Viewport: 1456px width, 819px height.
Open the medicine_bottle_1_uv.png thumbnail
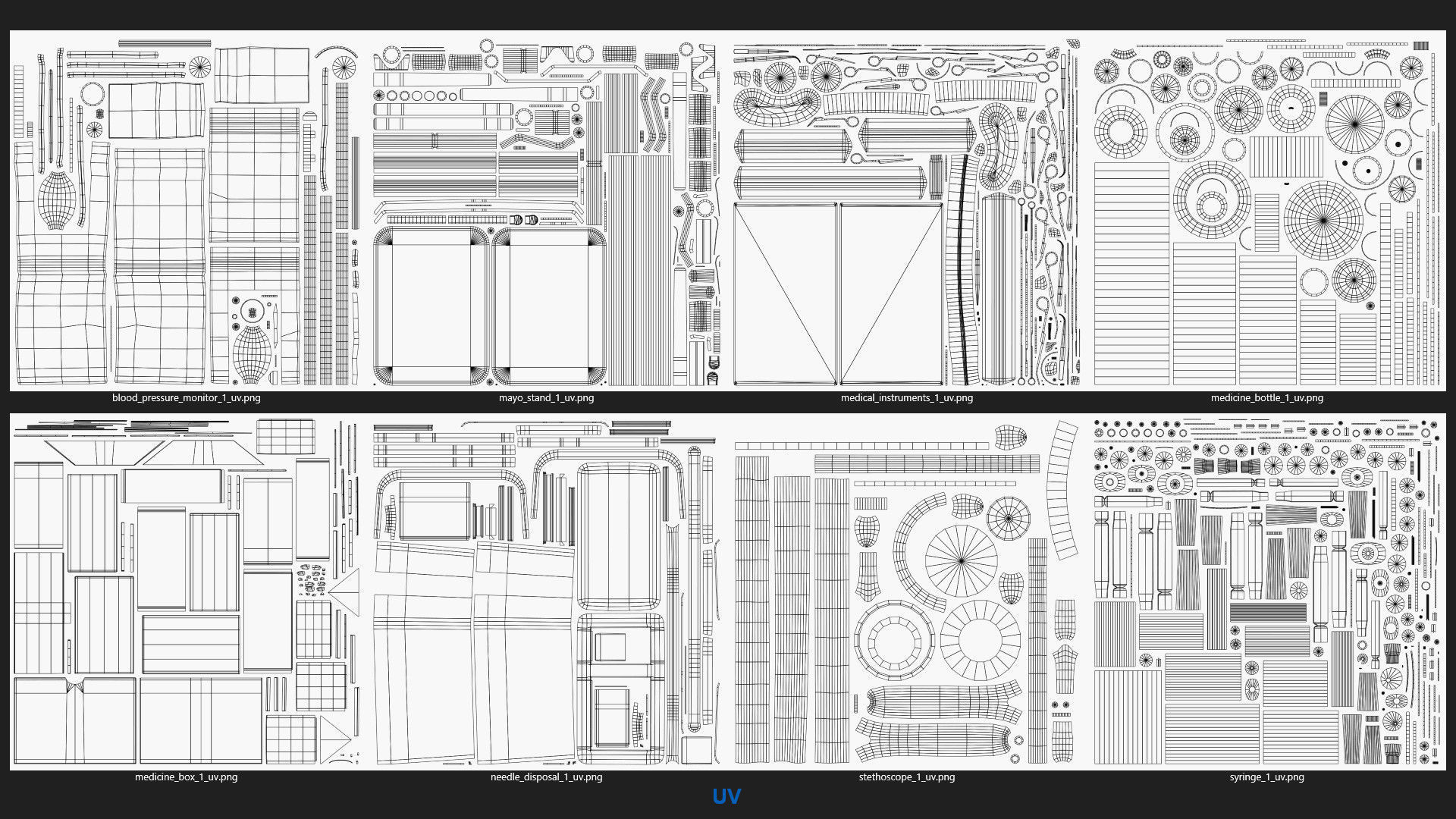click(1266, 211)
